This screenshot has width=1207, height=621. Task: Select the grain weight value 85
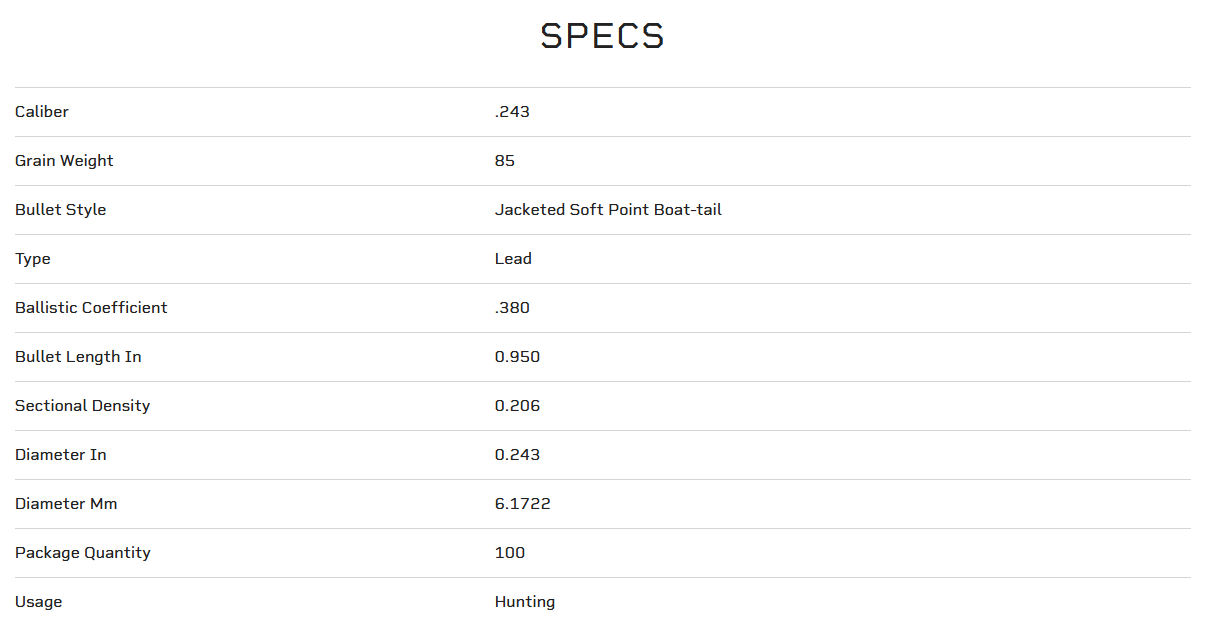click(505, 161)
